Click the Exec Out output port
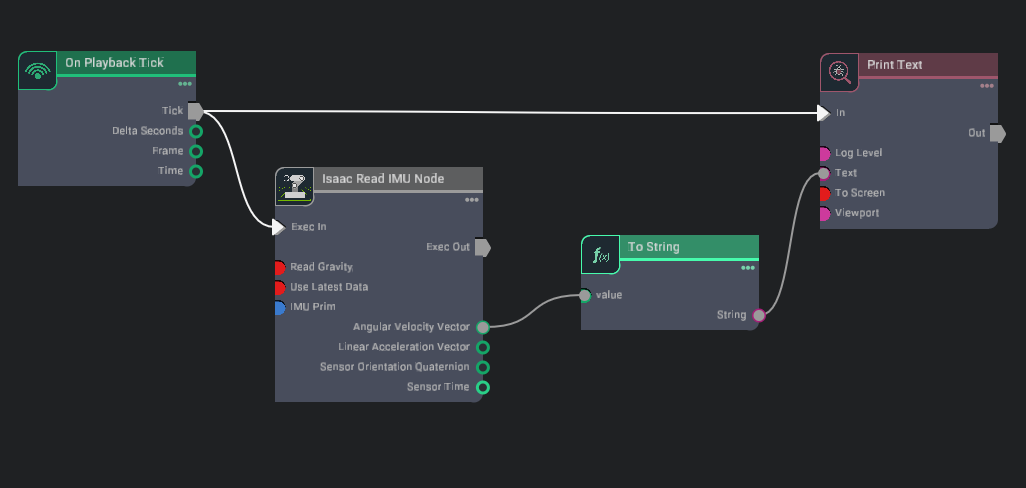 482,247
